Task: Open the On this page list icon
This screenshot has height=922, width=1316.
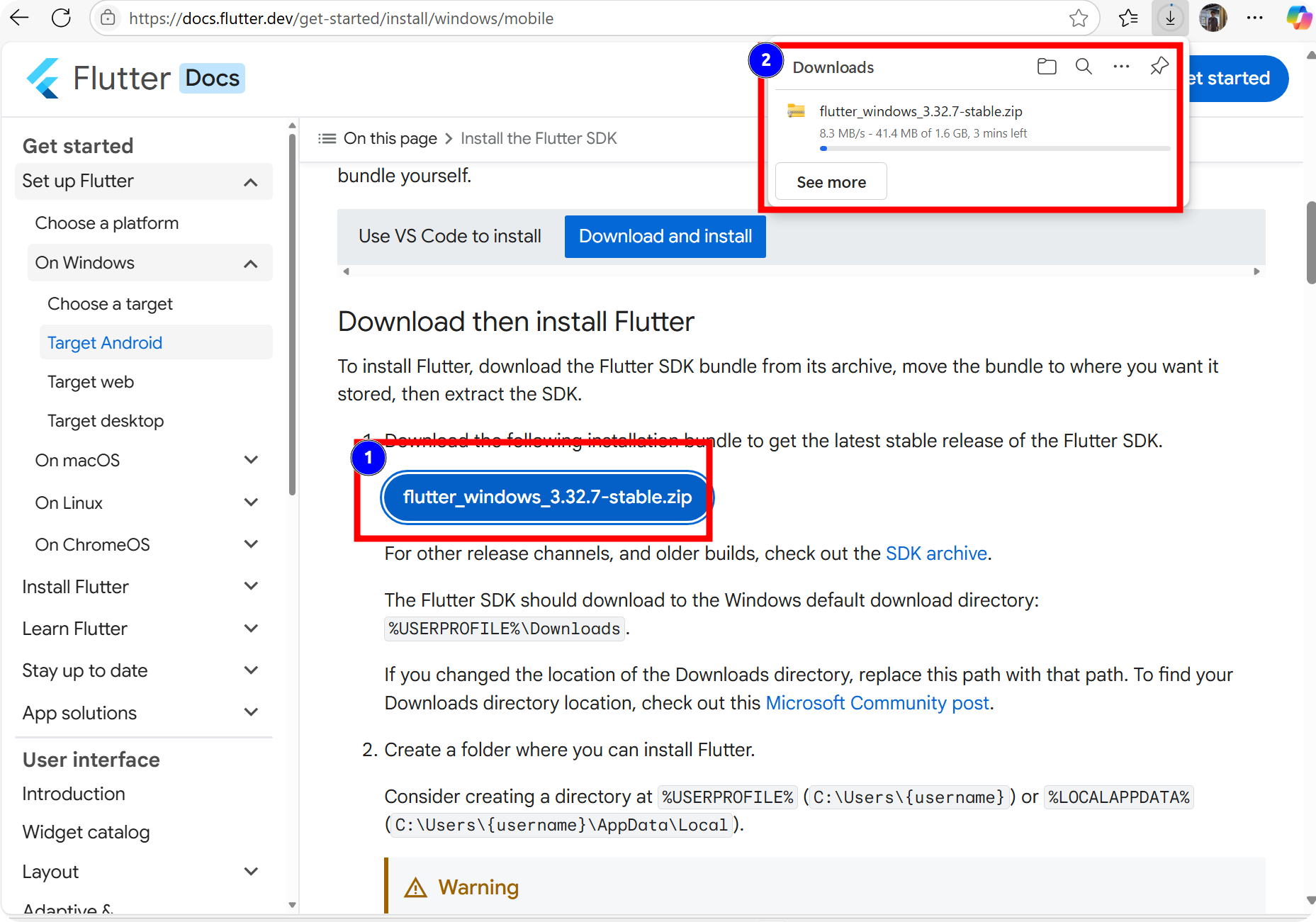Action: 327,138
